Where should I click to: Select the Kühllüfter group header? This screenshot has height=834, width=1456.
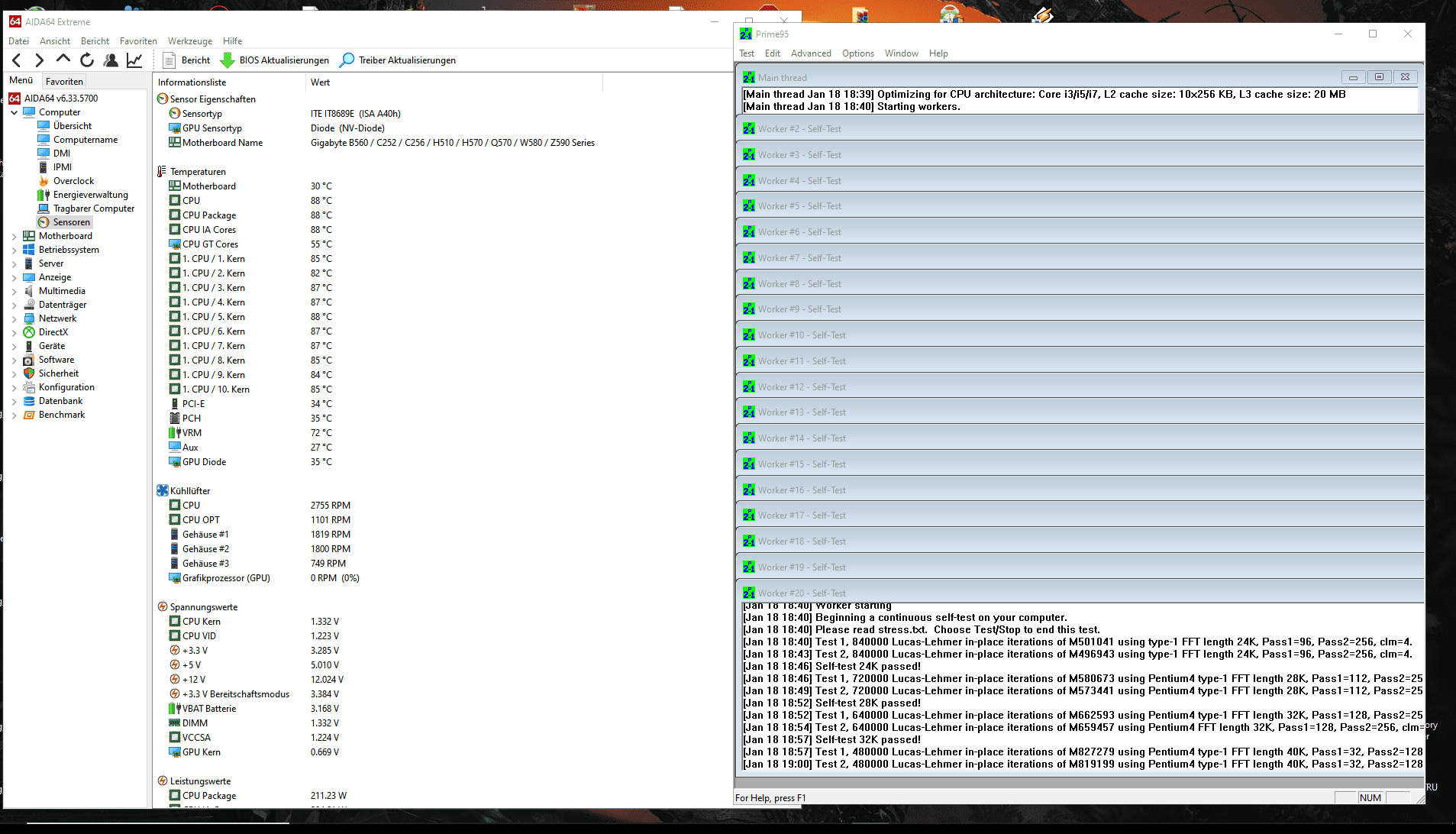click(184, 491)
